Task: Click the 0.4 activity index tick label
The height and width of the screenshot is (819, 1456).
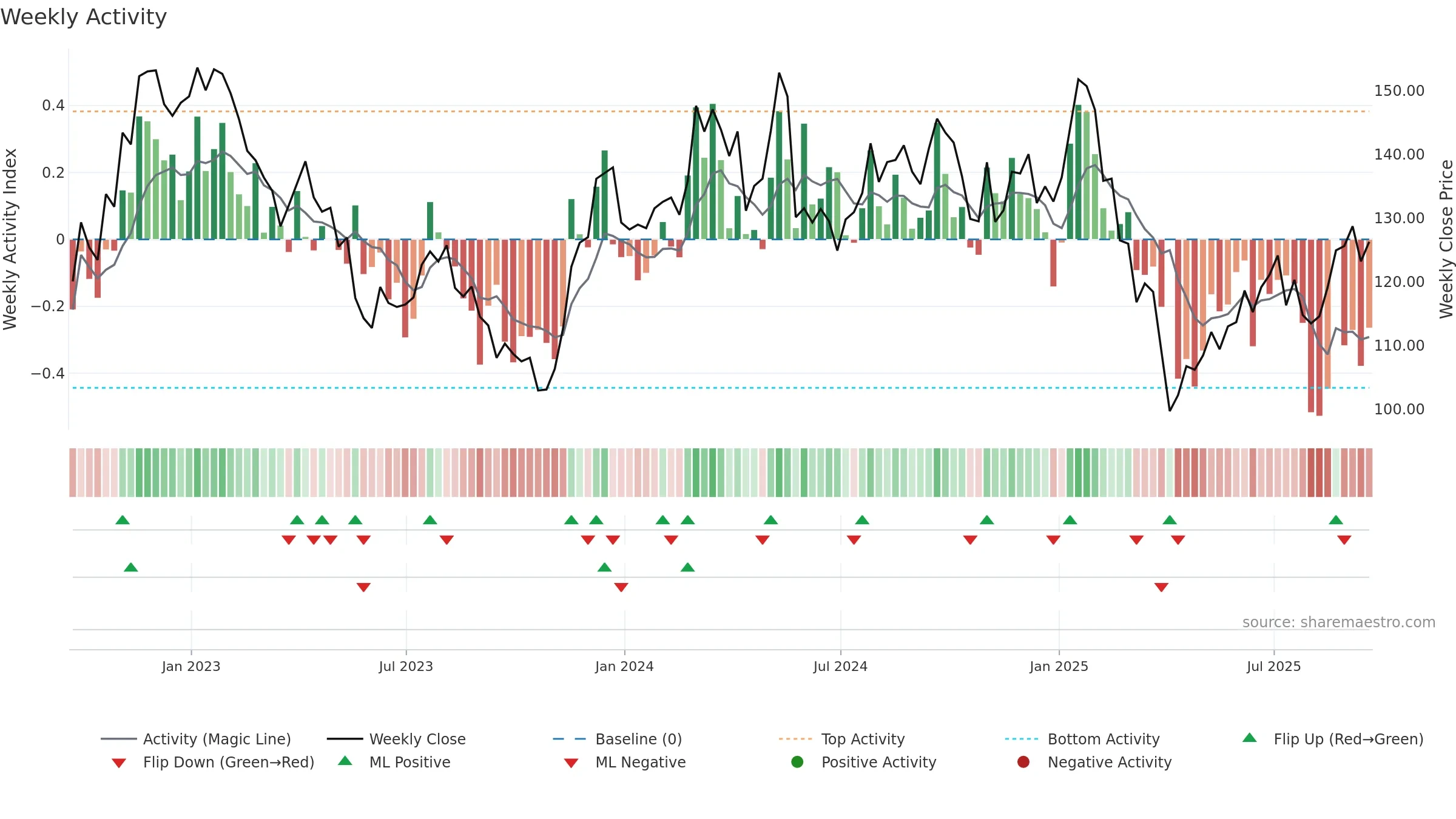Action: point(53,106)
